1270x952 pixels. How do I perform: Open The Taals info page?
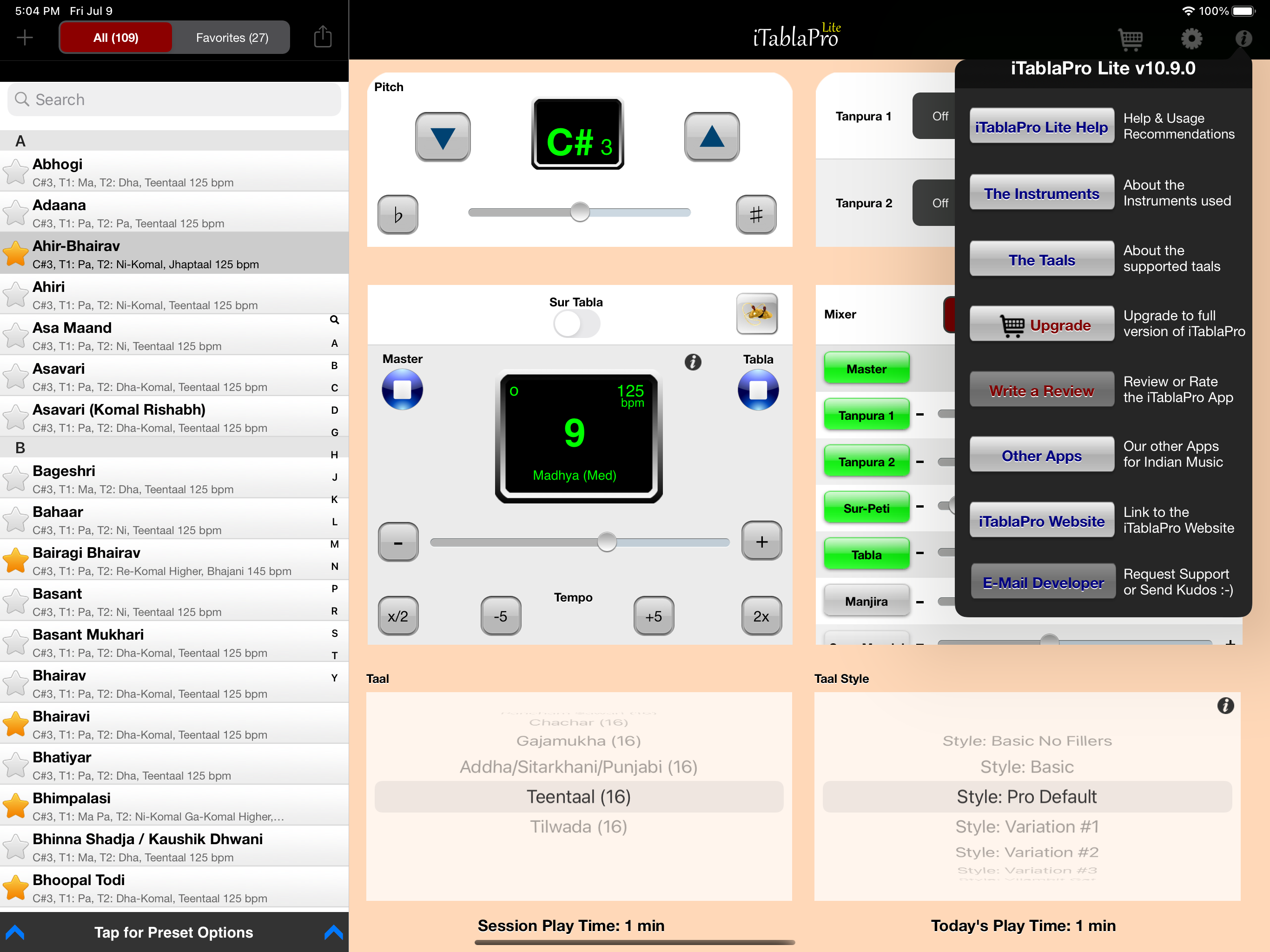coord(1041,259)
